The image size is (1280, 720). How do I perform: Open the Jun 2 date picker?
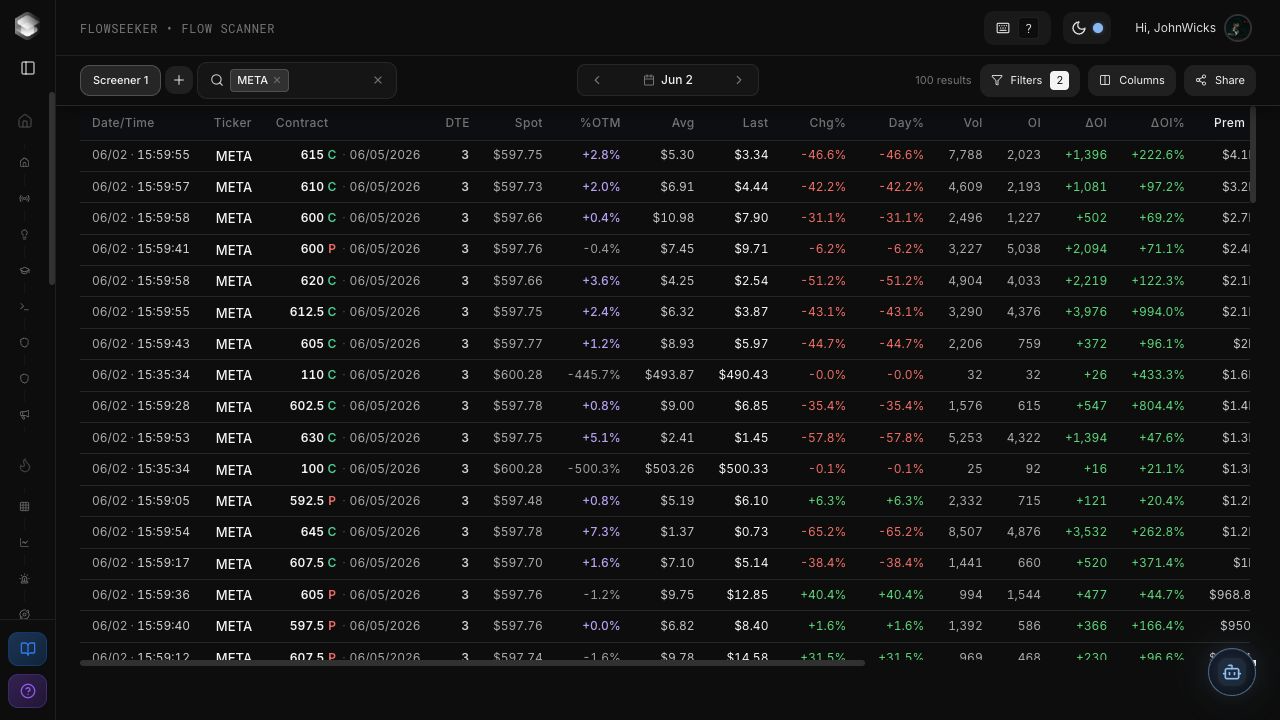coord(668,80)
